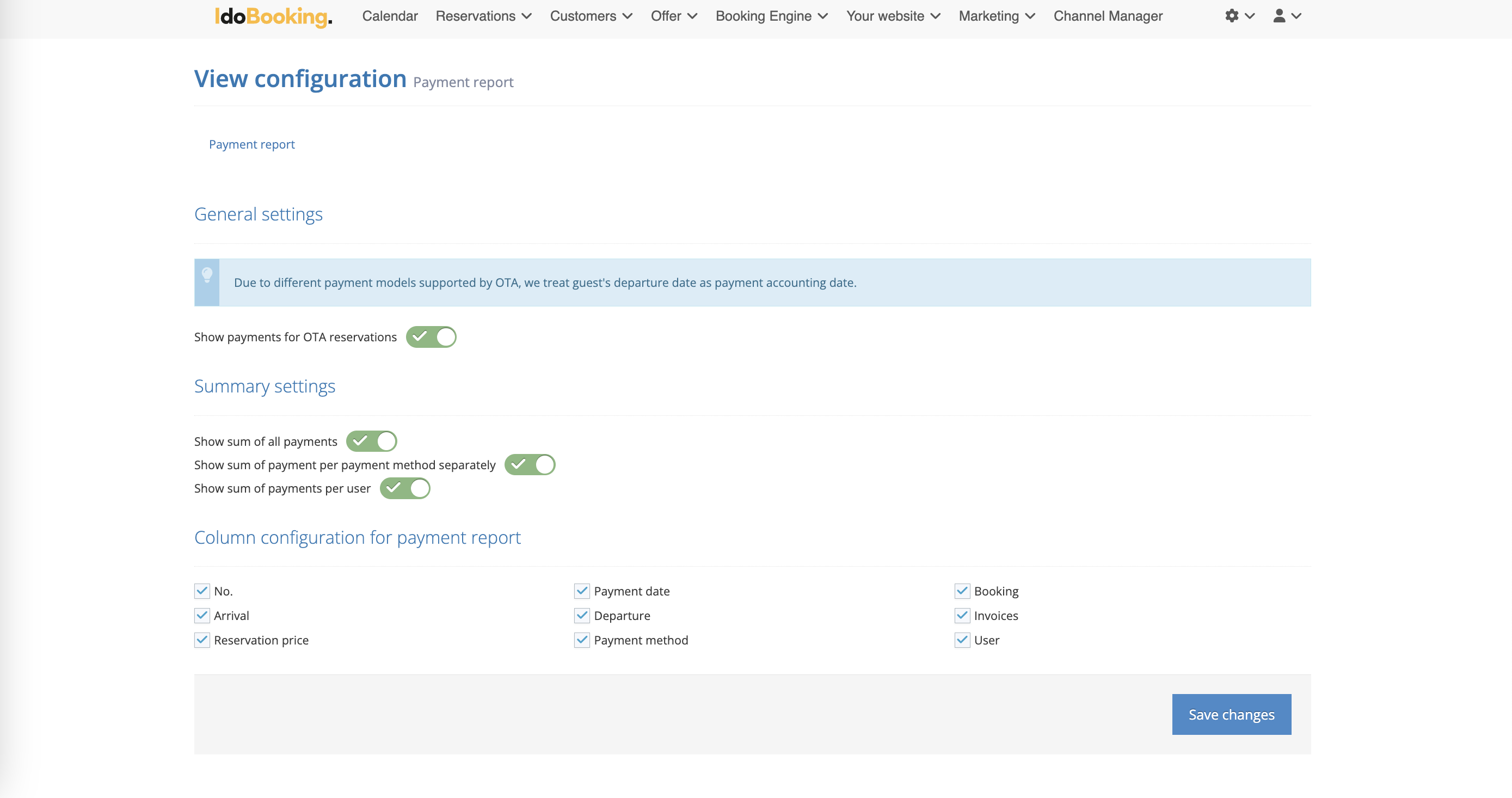Expand the Booking Engine dropdown

771,16
